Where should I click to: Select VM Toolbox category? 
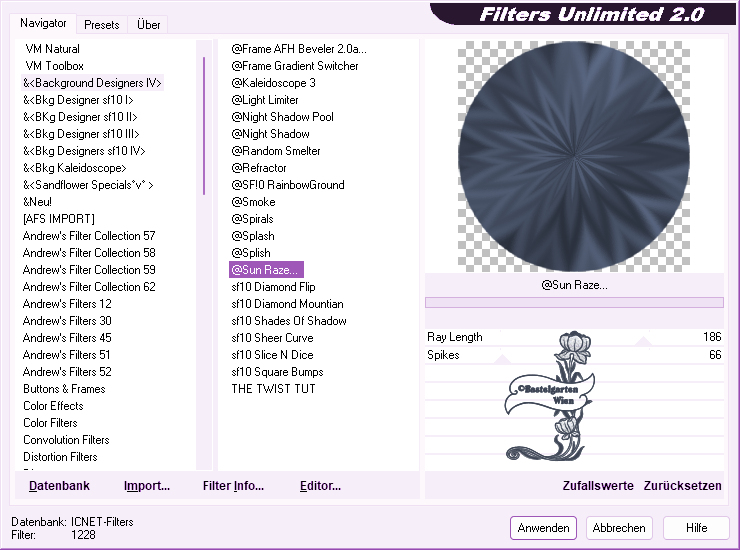click(x=54, y=66)
